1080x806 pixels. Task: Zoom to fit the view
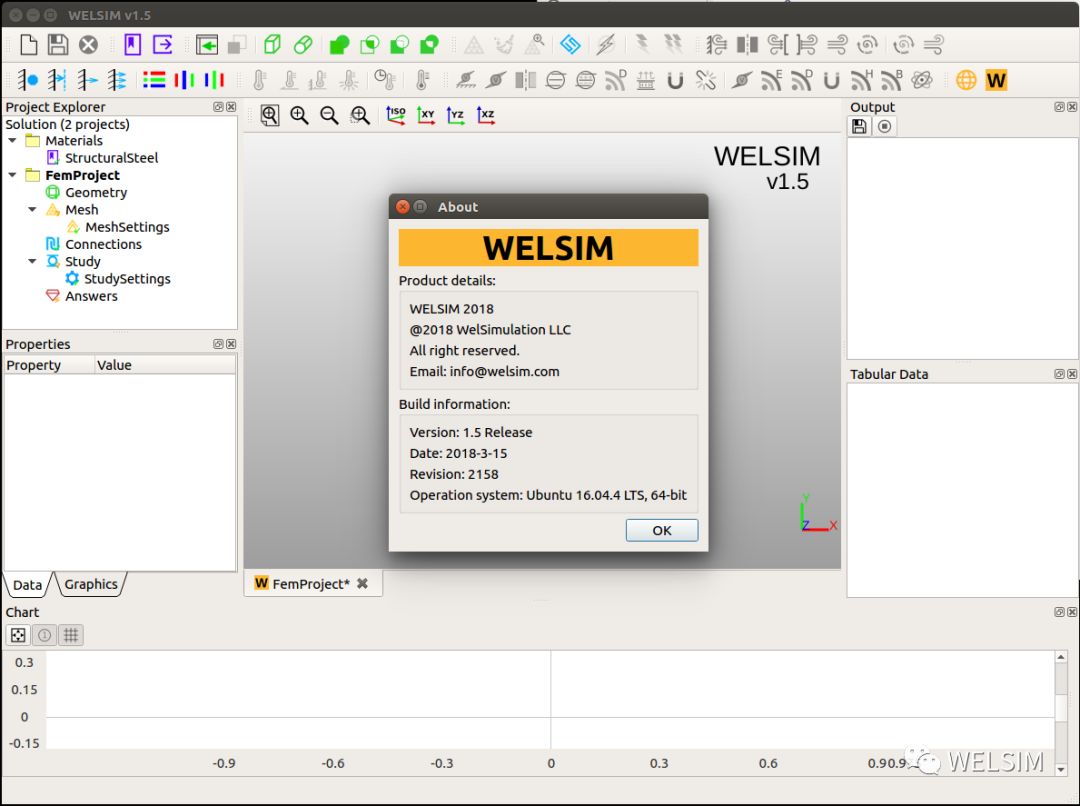coord(269,115)
